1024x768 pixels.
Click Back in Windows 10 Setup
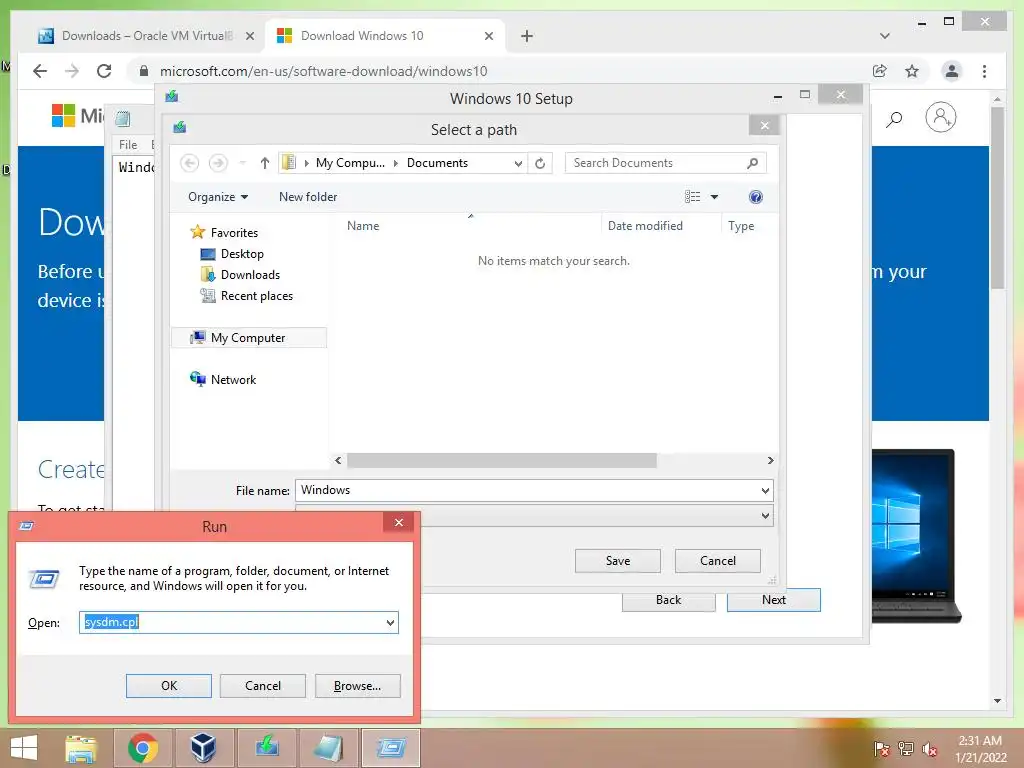(668, 600)
